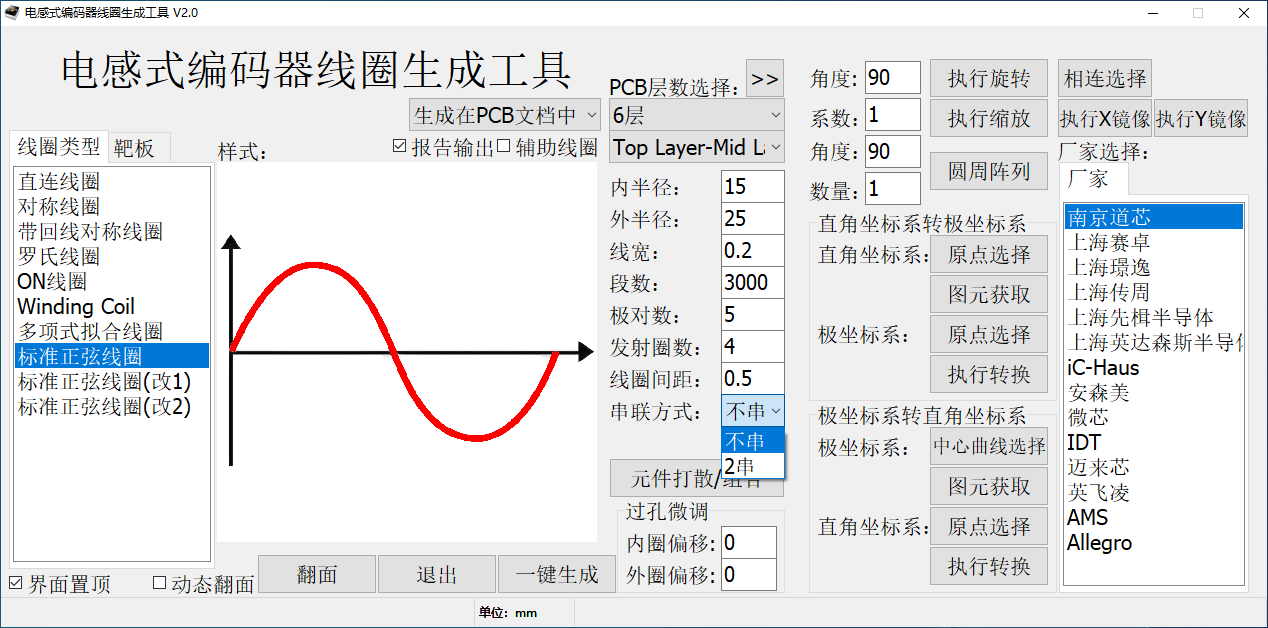
Task: Select 罗氏线圈 in coil list
Action: 112,257
